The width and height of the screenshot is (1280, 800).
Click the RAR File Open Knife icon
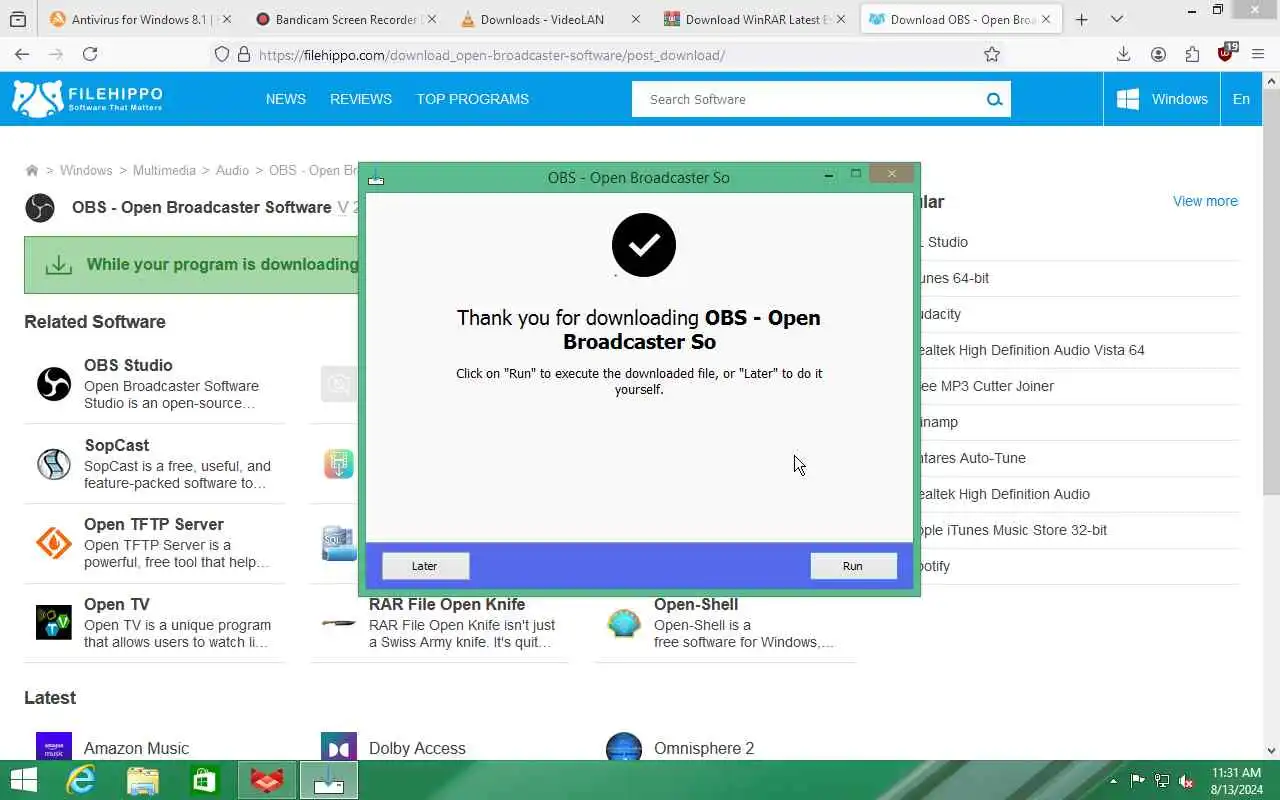(339, 623)
